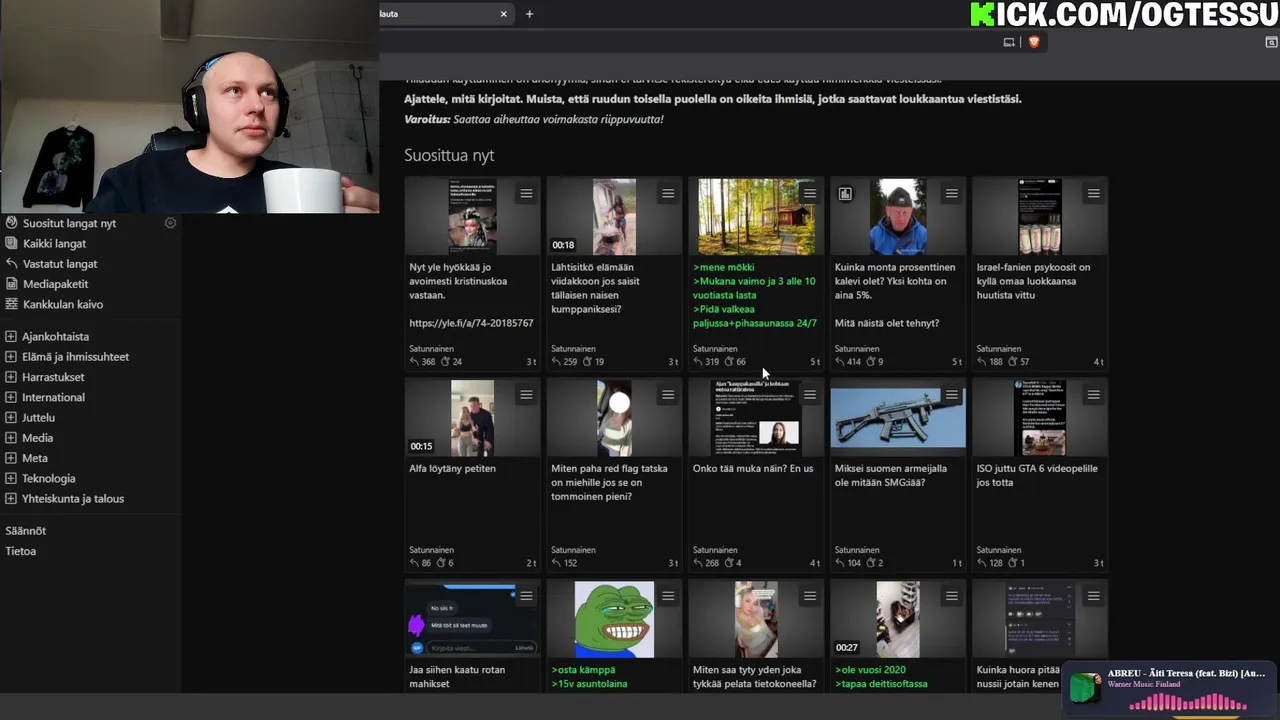
Task: Open the Säännöt link
Action: tap(25, 531)
